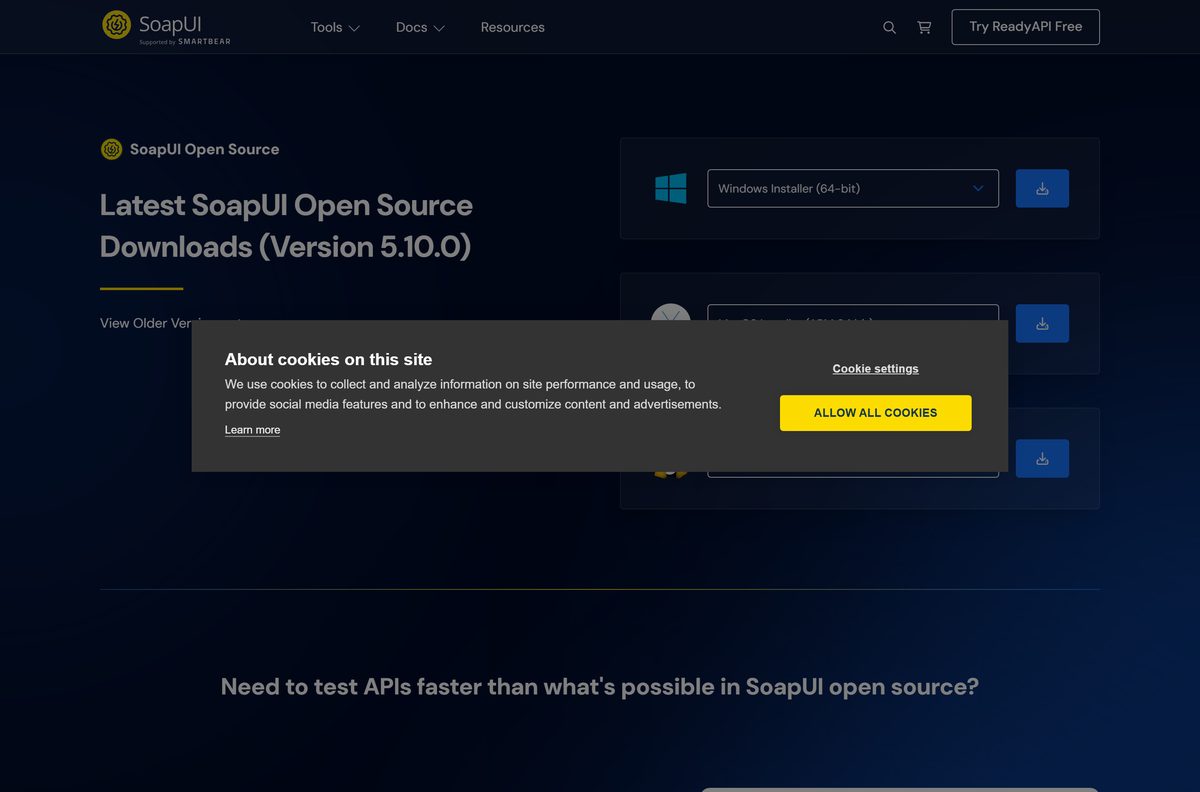Open the shopping cart icon
Image resolution: width=1200 pixels, height=792 pixels.
click(924, 28)
